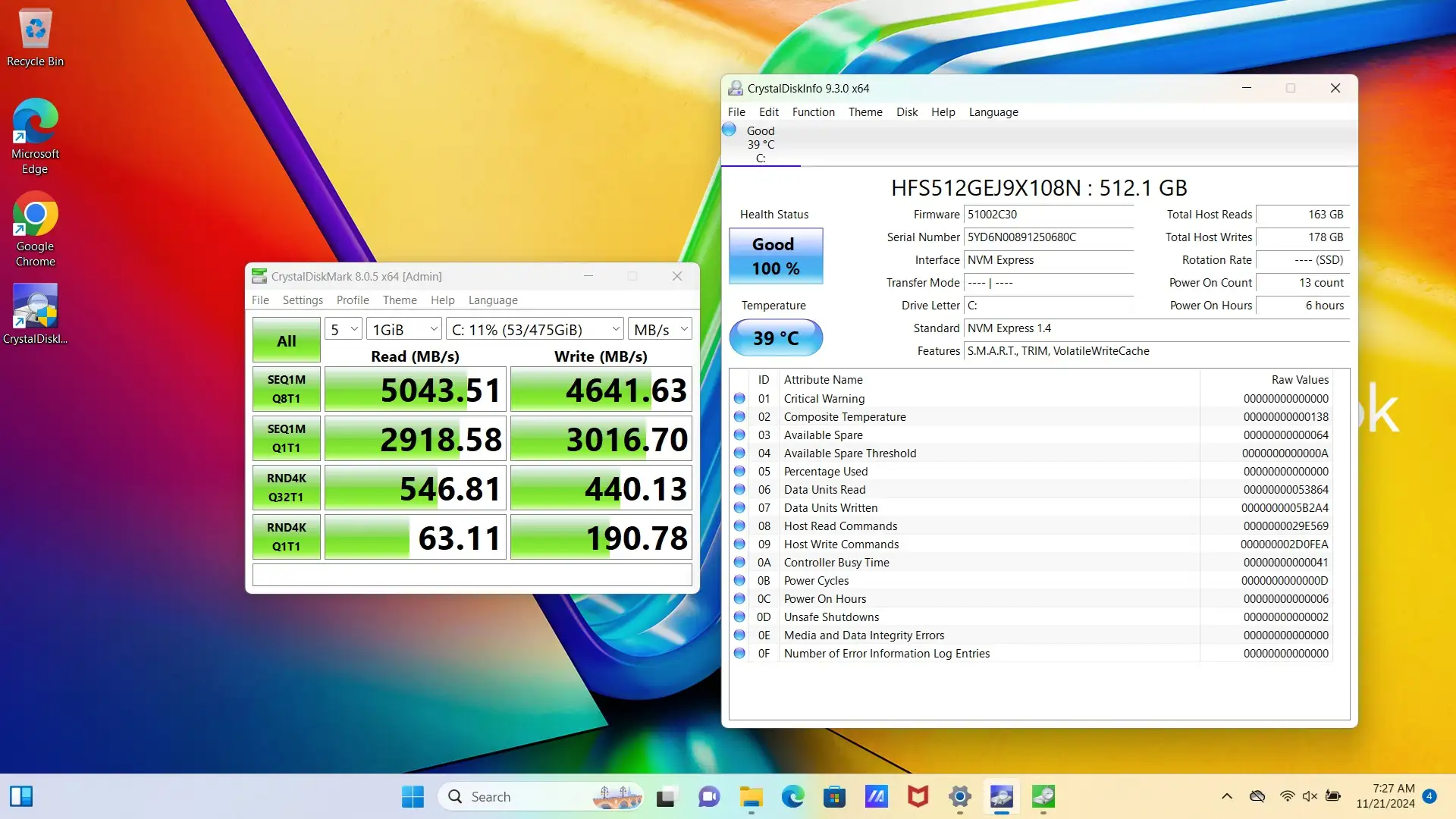
Task: Click the Firmware field showing 51002C30
Action: (1049, 215)
